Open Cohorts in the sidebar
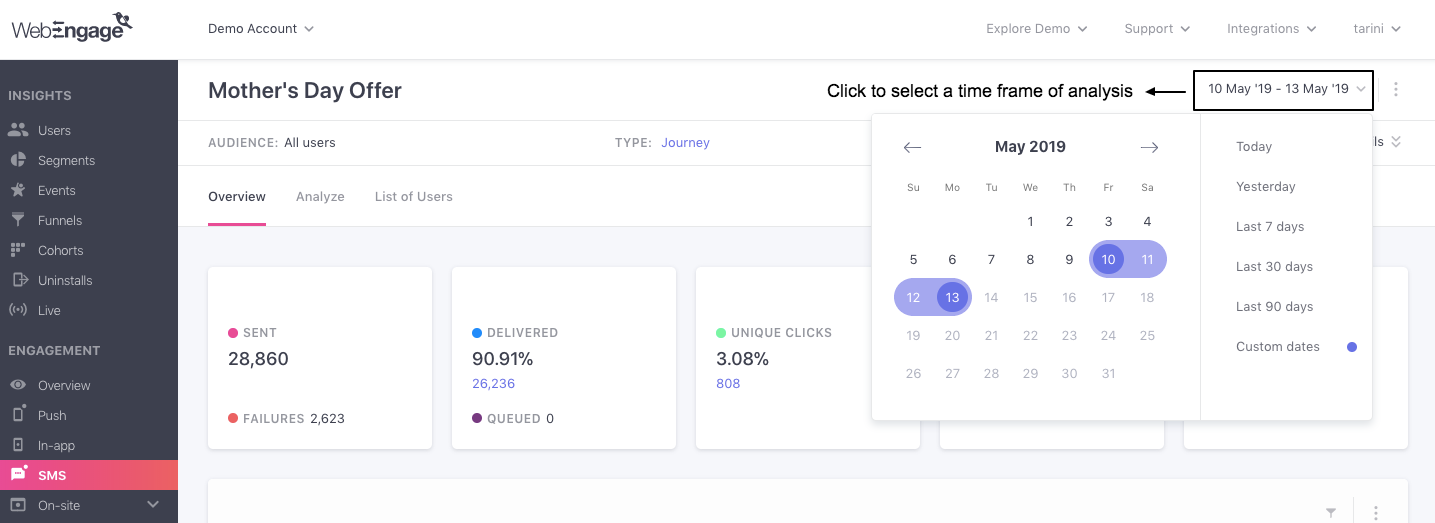The width and height of the screenshot is (1435, 523). [61, 250]
